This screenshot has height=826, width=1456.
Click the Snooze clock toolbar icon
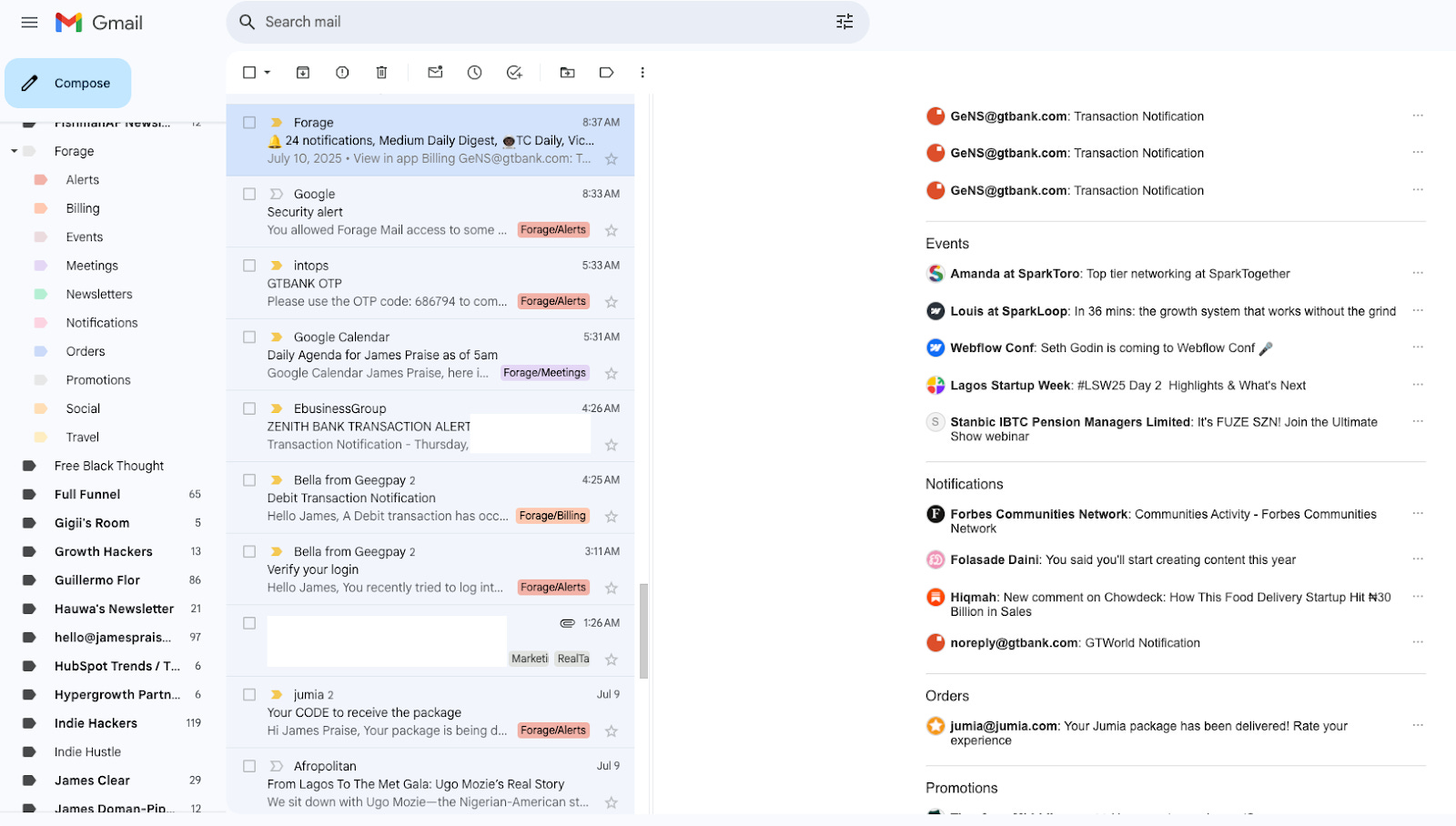coord(474,73)
